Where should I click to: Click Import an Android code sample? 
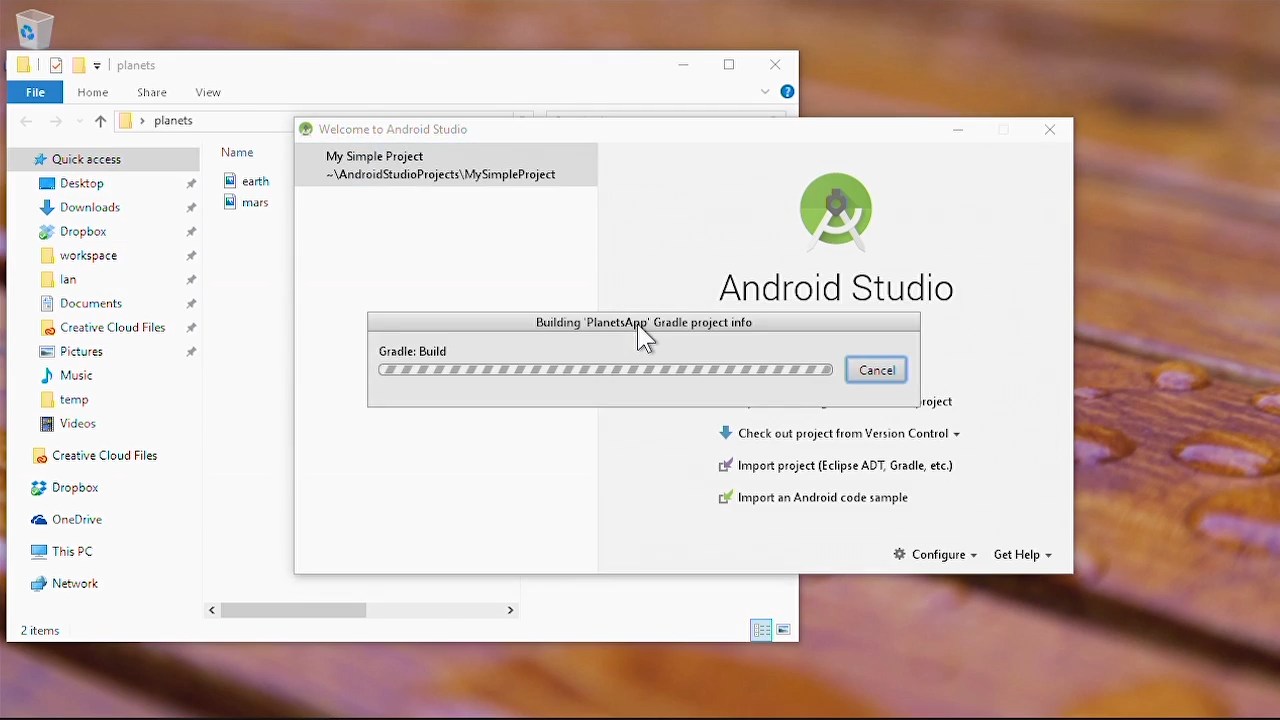823,497
